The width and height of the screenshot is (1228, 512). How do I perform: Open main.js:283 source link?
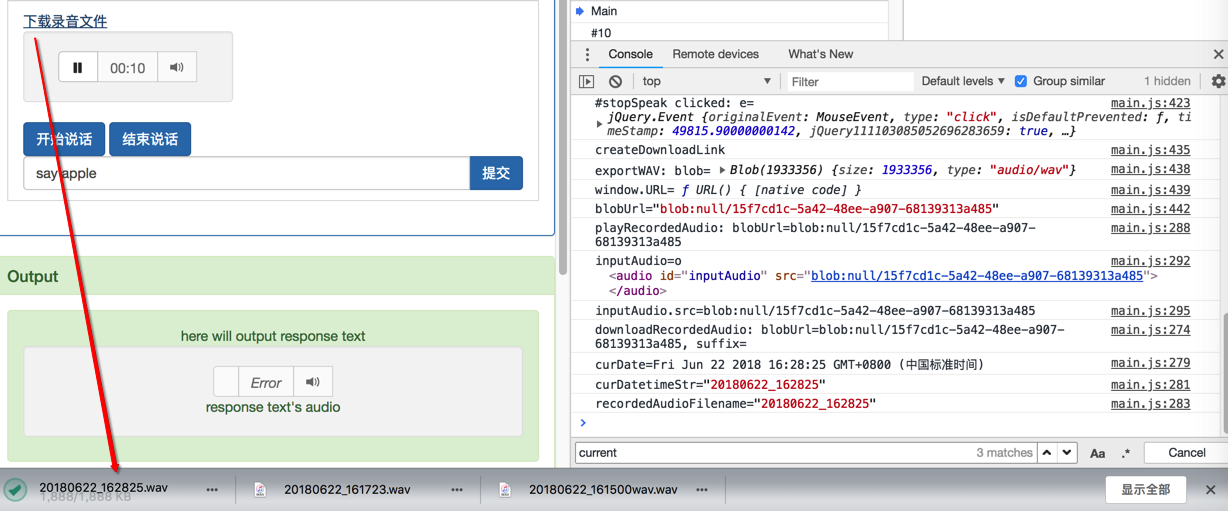[x=1150, y=404]
